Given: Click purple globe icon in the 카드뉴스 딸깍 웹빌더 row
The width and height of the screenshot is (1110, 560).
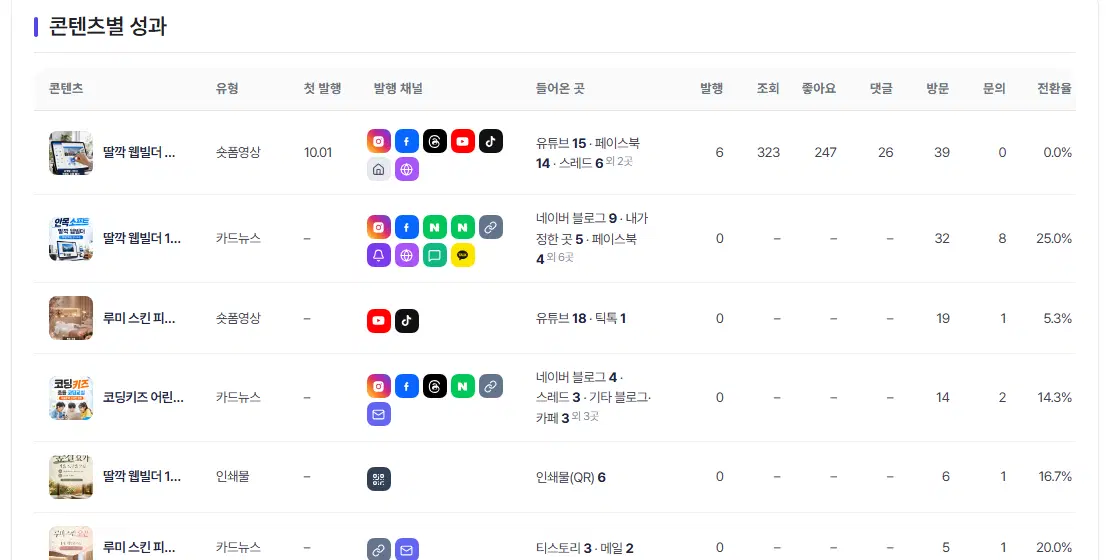Looking at the screenshot, I should (406, 255).
